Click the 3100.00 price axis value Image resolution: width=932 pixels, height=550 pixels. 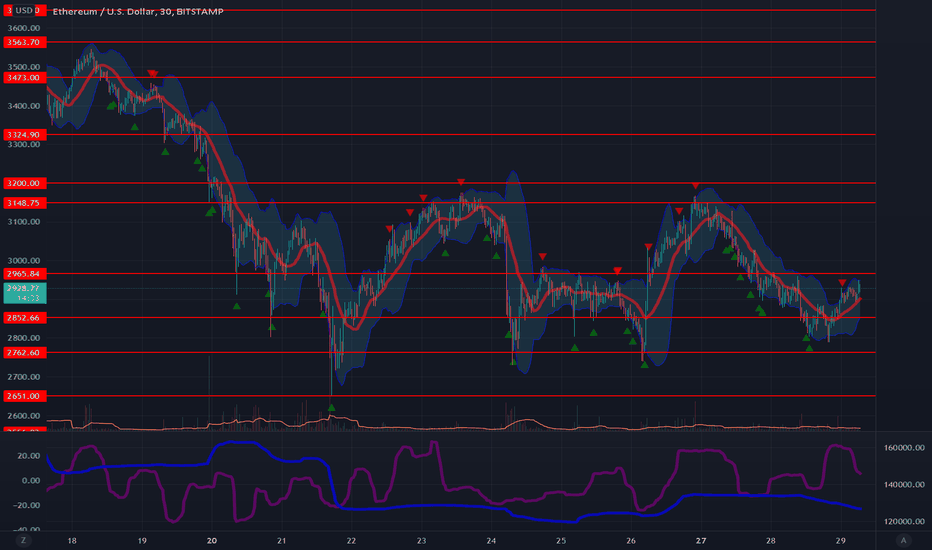(x=24, y=222)
